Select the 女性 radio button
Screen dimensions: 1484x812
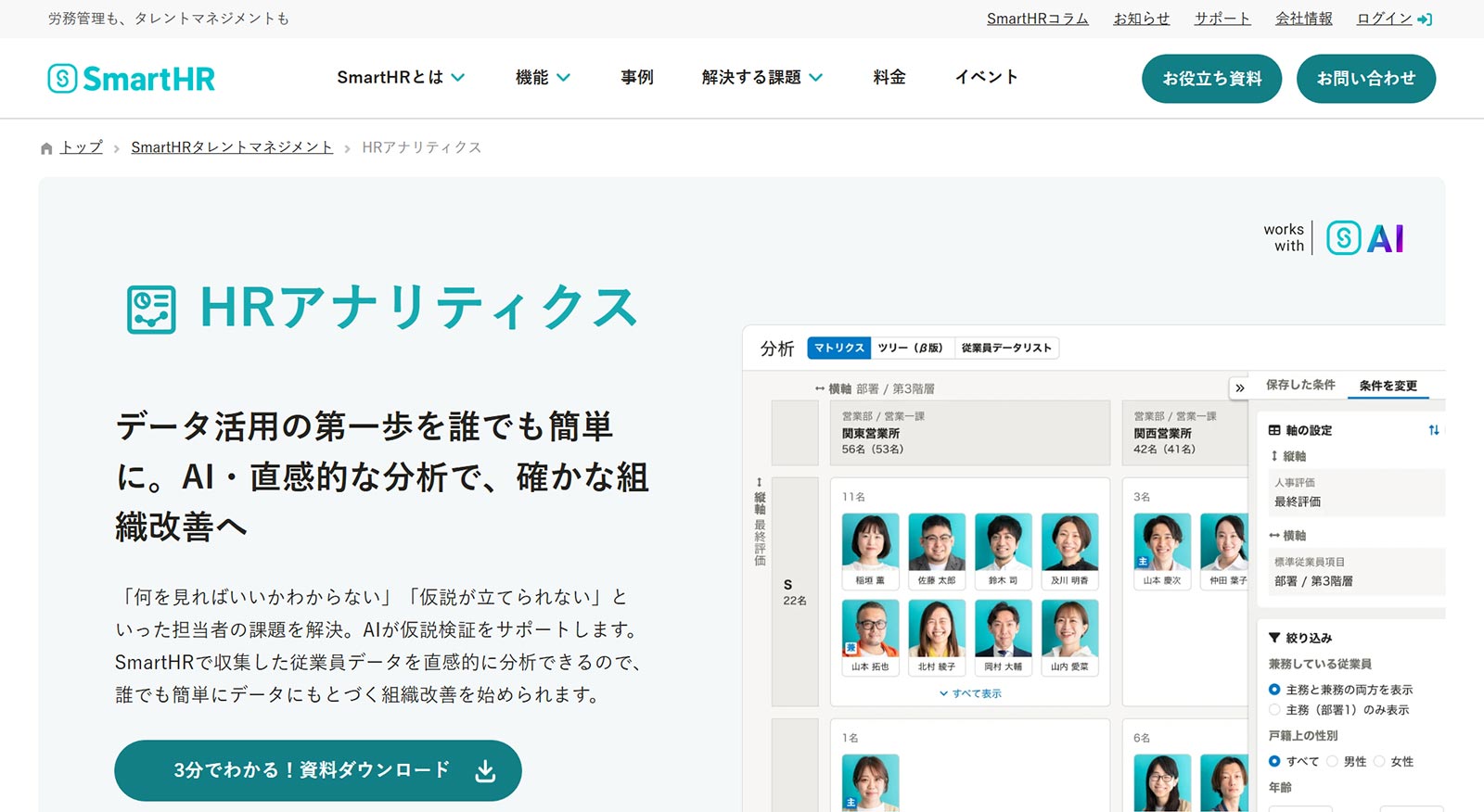point(1379,761)
